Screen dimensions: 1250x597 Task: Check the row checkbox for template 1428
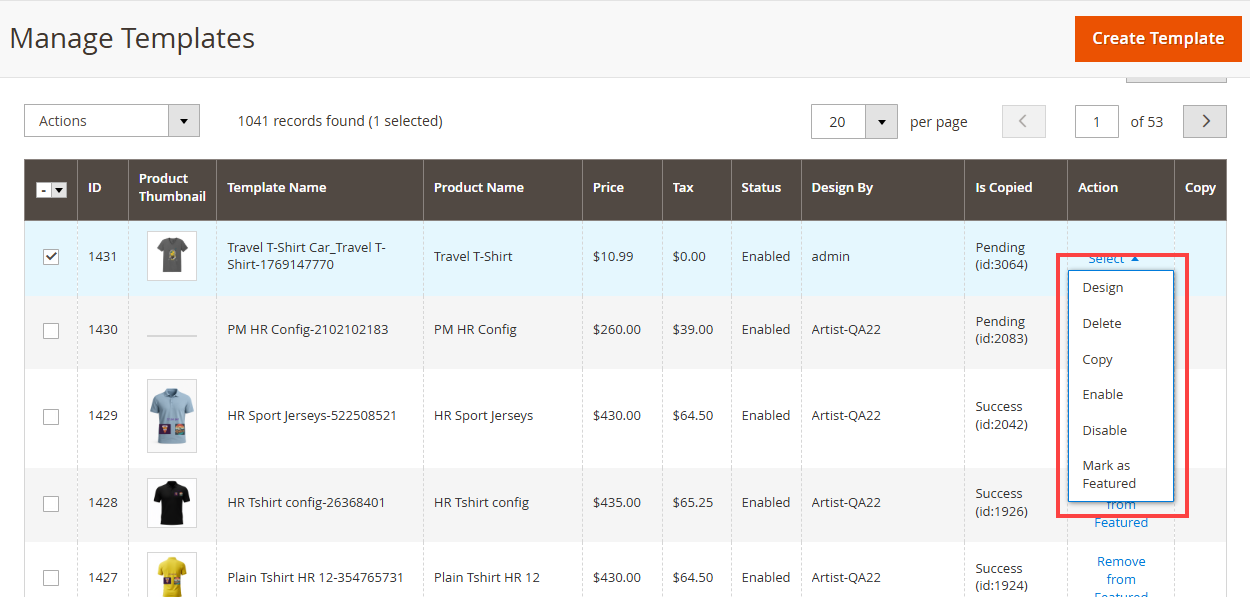coord(51,503)
